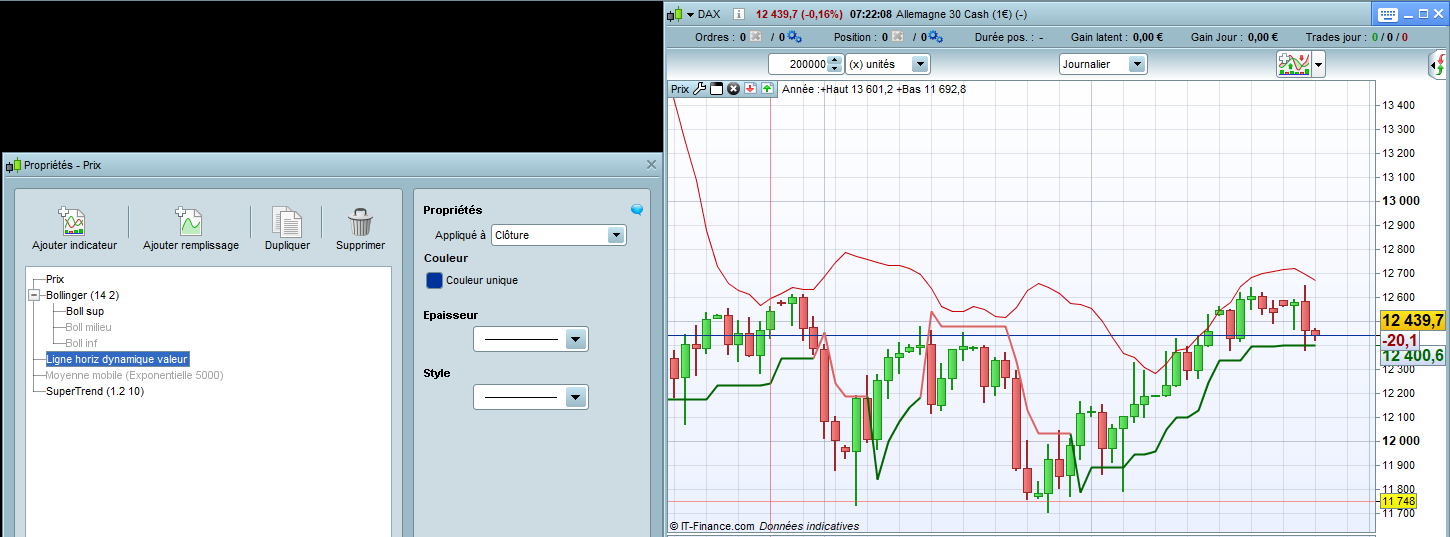This screenshot has height=537, width=1450.
Task: Click the Durée pos. label
Action: click(1004, 37)
